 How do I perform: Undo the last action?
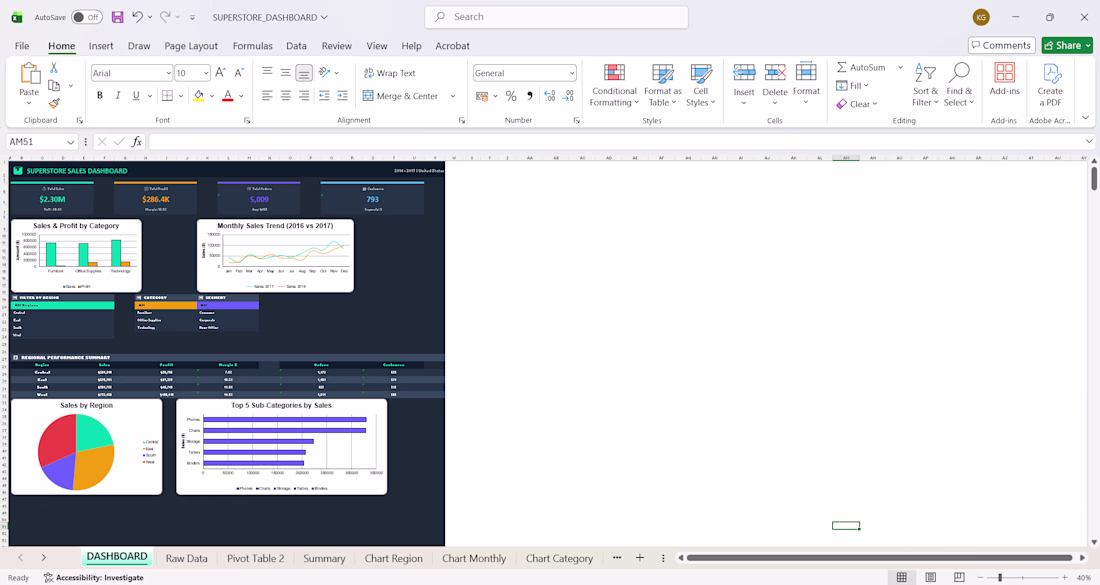[138, 17]
